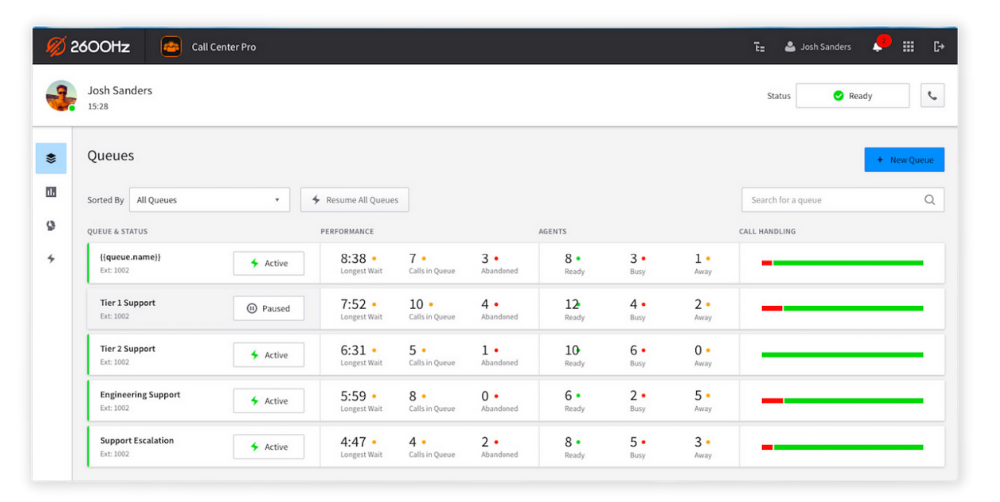Viewport: 1000px width, 502px height.
Task: Open the Tier 2 Support queue
Action: [x=516, y=355]
